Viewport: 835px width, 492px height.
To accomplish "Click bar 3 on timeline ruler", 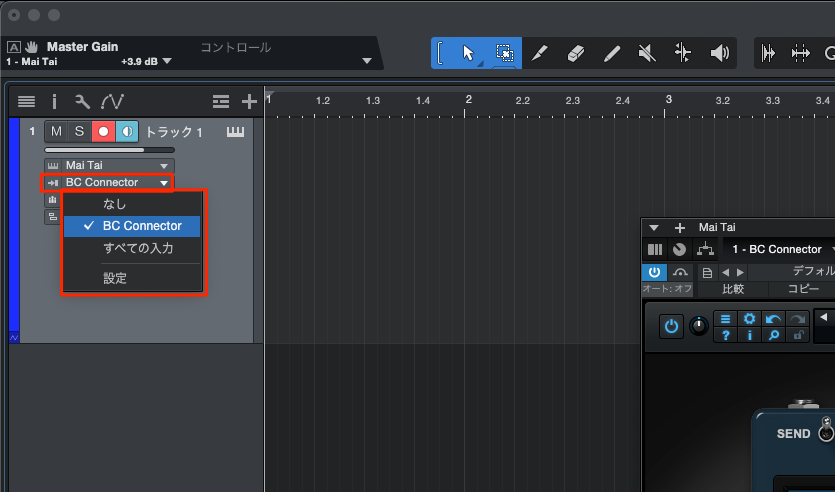I will coord(668,99).
